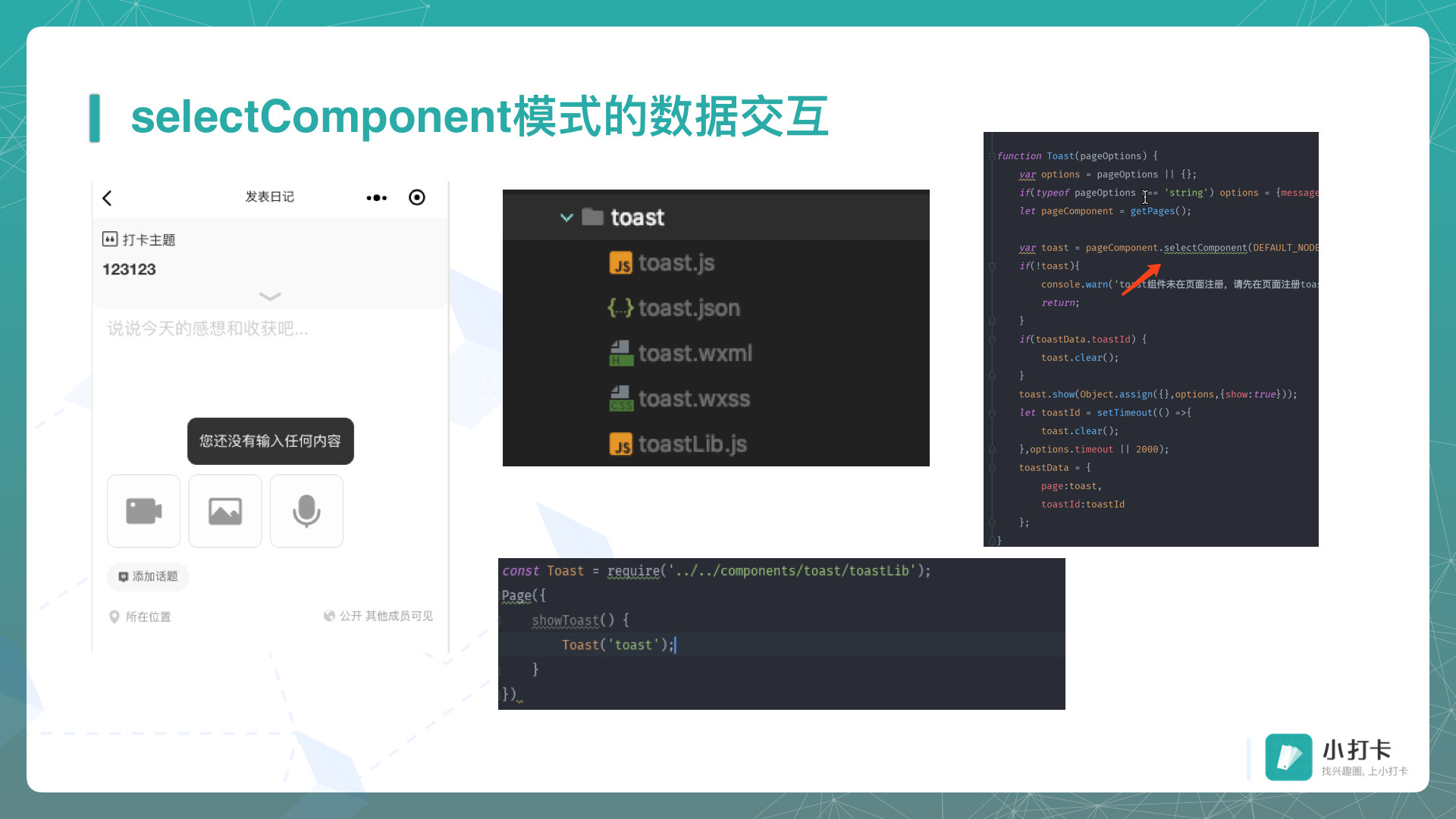Click the Toast('toast') call line

[x=617, y=645]
